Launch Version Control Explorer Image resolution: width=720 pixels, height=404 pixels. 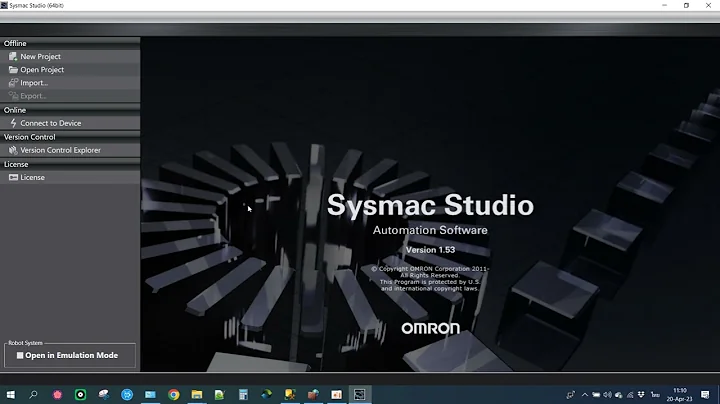(x=70, y=150)
